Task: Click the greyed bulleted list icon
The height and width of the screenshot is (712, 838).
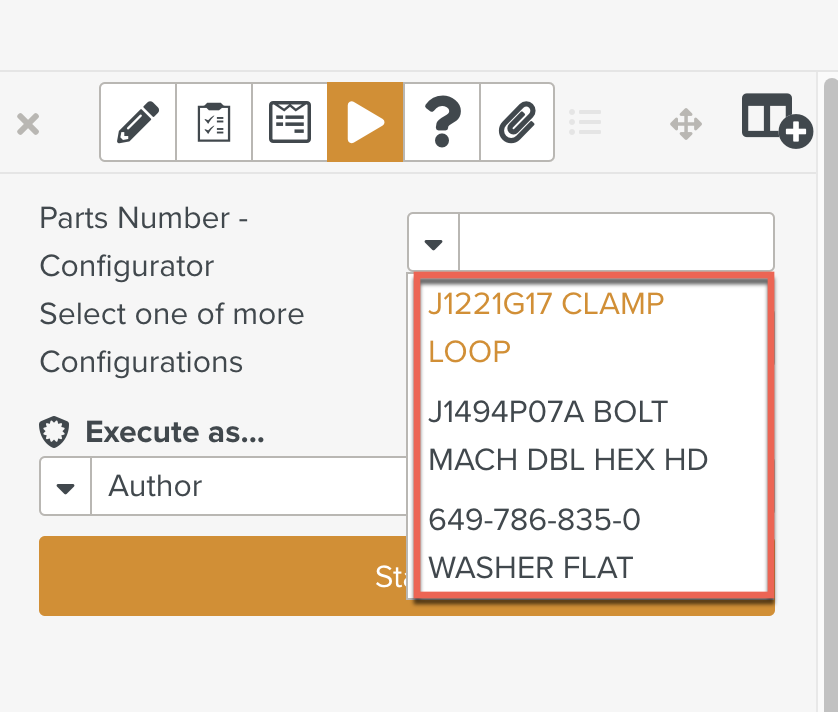Action: click(585, 122)
